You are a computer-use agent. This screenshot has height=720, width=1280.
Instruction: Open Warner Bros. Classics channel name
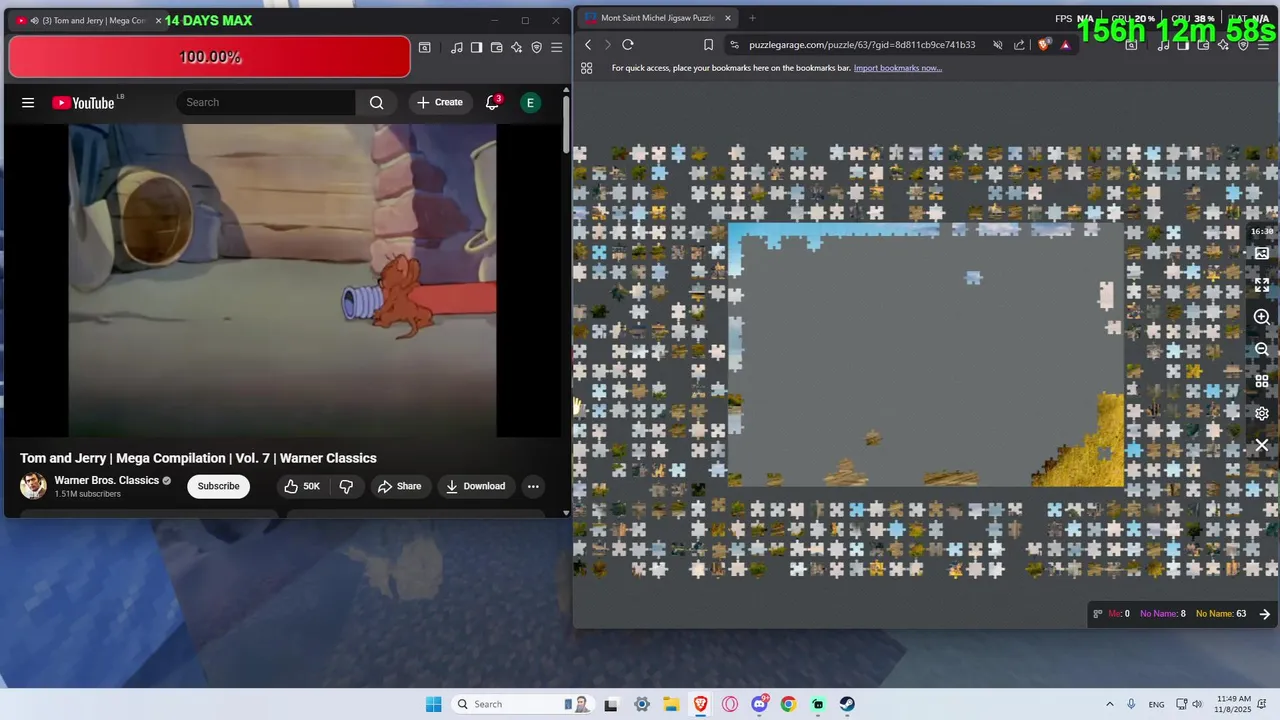coord(107,480)
